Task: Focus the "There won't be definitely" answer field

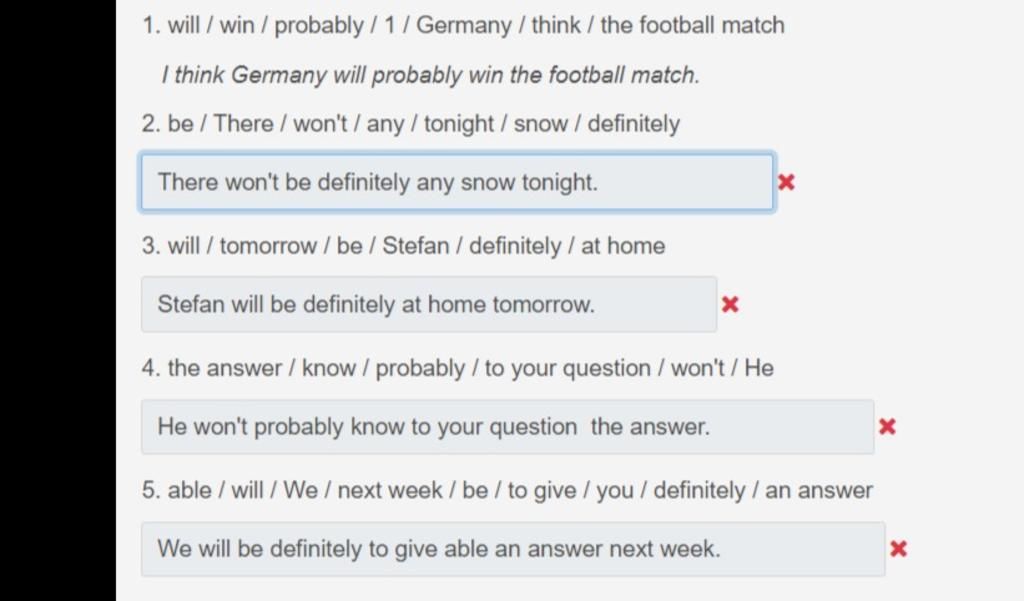Action: 456,182
